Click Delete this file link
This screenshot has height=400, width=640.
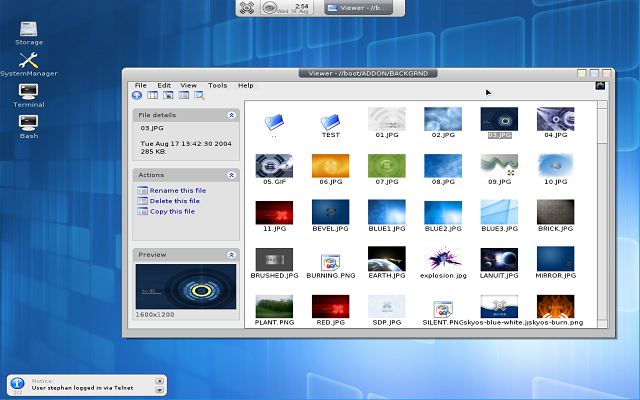click(174, 201)
